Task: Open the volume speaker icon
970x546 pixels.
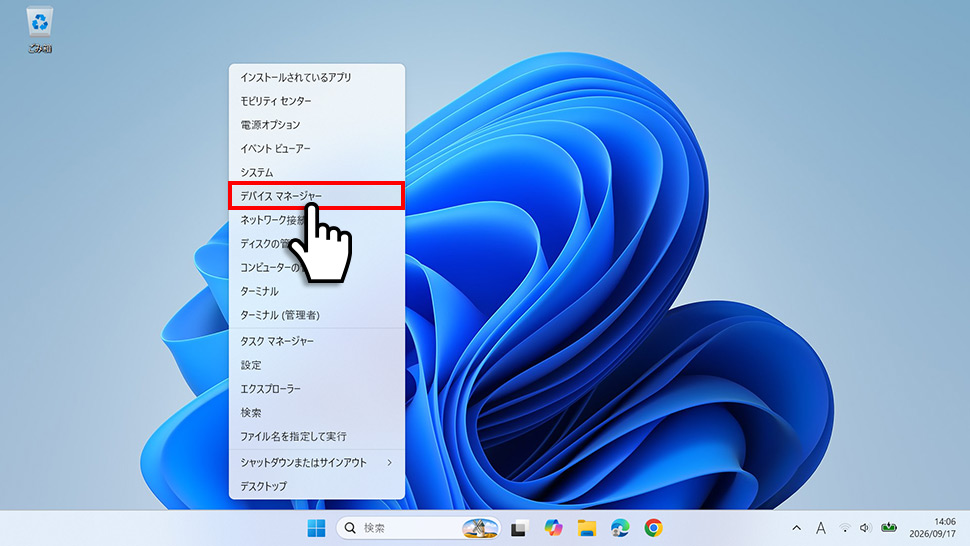Action: pyautogui.click(x=865, y=528)
